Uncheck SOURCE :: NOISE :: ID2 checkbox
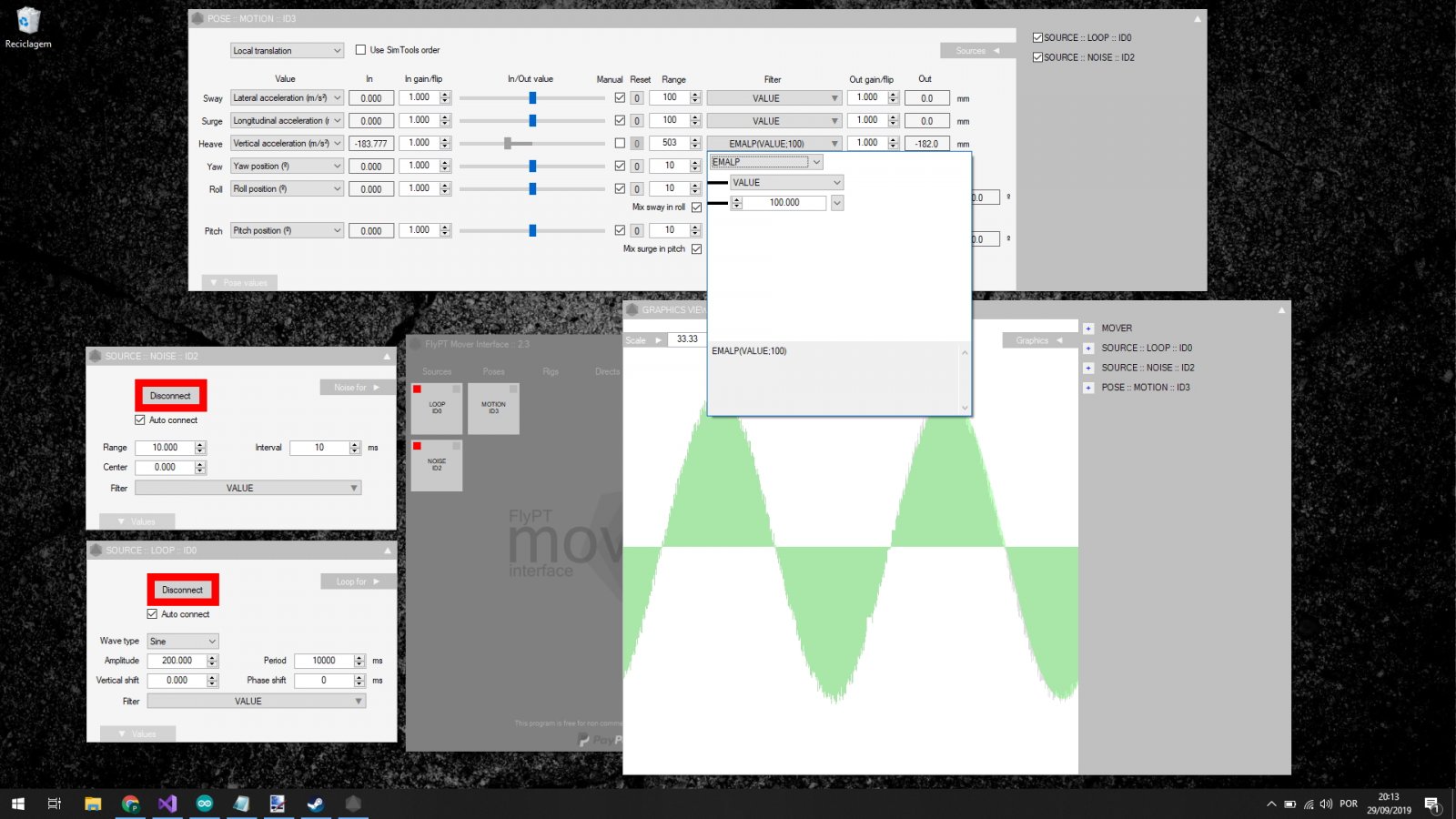Viewport: 1456px width, 819px height. [1037, 57]
